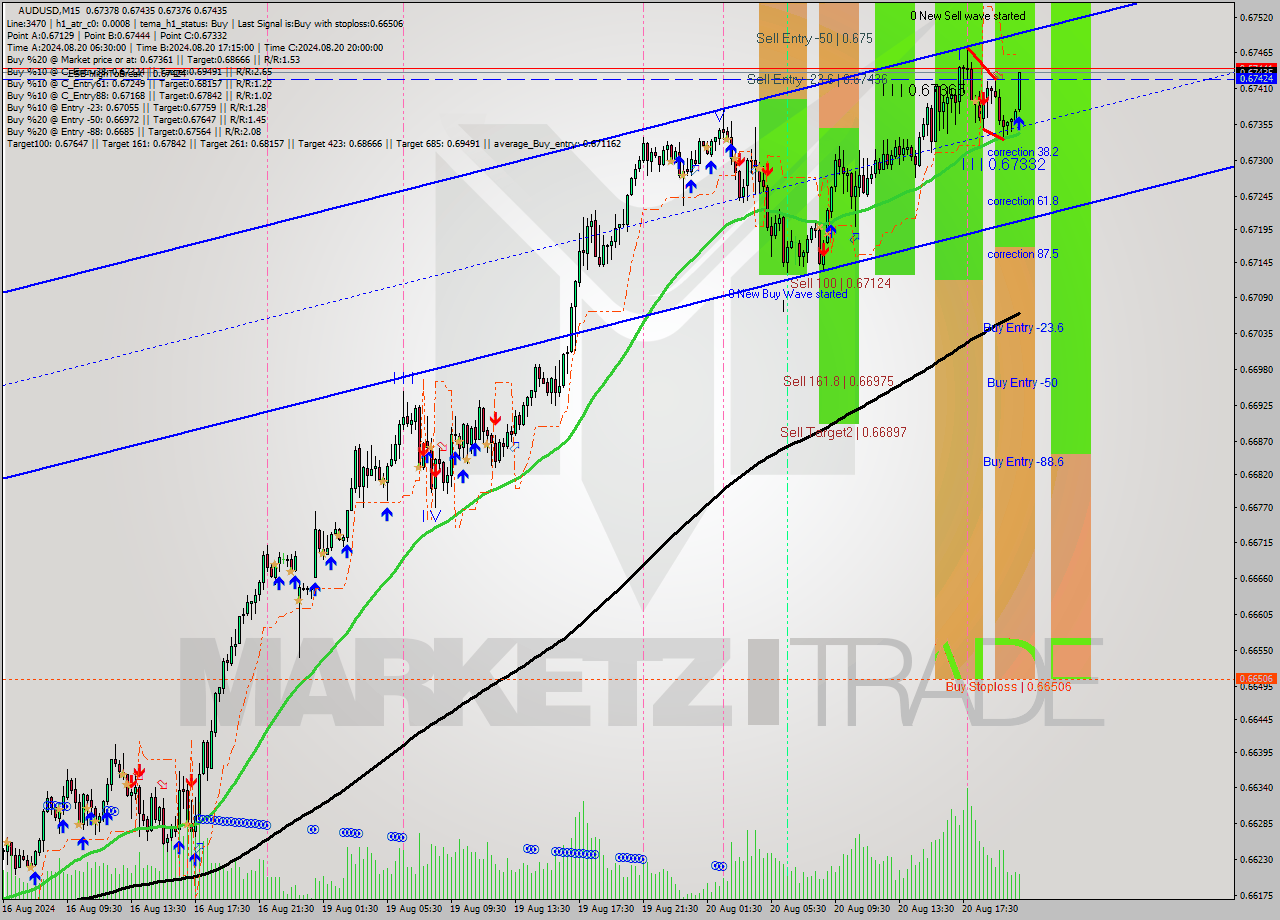Click the 0.66340 price axis label
1280x920 pixels.
[1257, 787]
